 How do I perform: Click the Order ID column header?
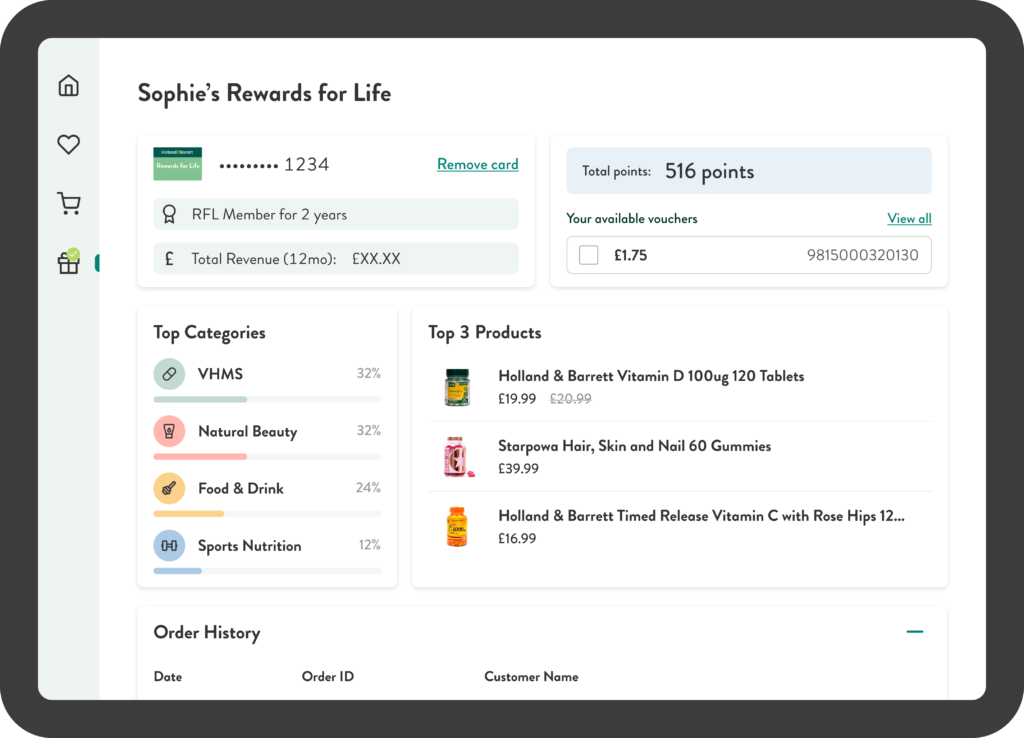pos(328,677)
